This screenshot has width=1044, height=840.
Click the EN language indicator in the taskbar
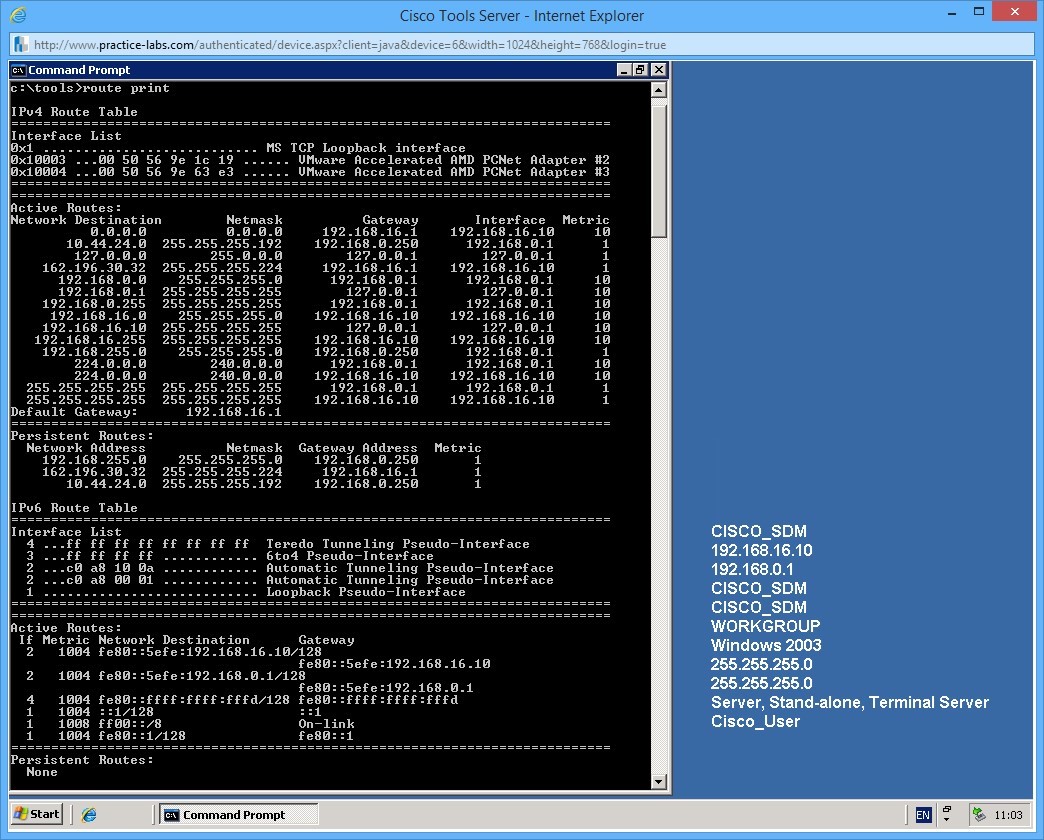[x=923, y=814]
